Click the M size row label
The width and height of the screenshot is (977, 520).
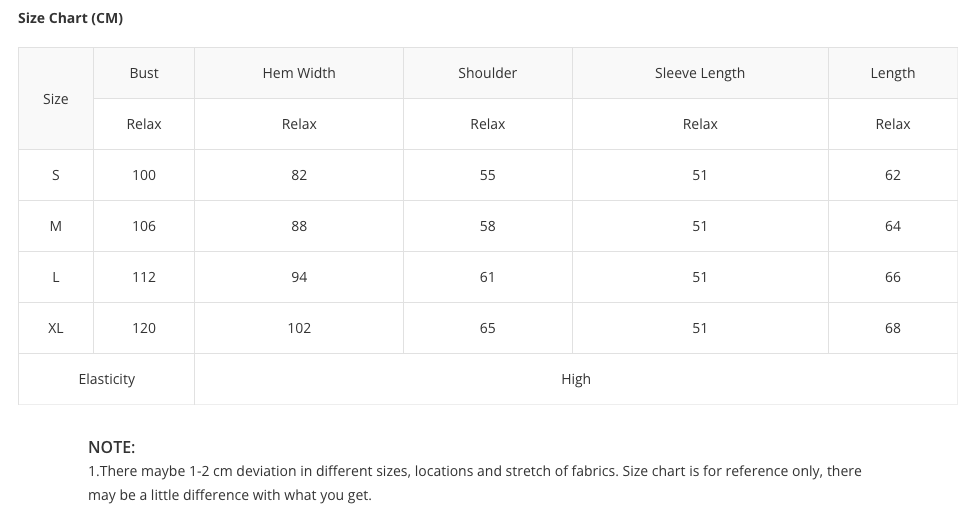click(56, 226)
